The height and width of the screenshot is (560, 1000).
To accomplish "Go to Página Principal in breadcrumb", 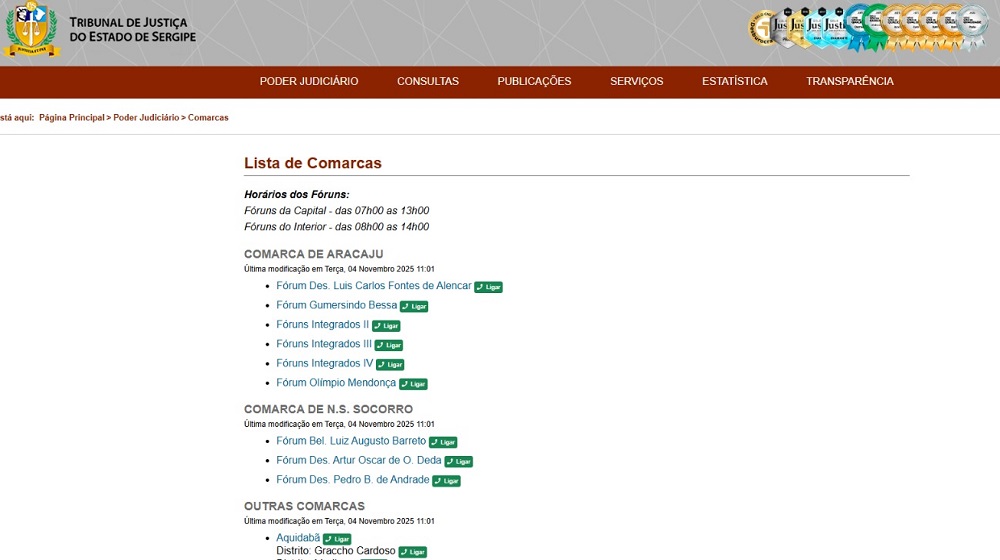I will pos(72,118).
